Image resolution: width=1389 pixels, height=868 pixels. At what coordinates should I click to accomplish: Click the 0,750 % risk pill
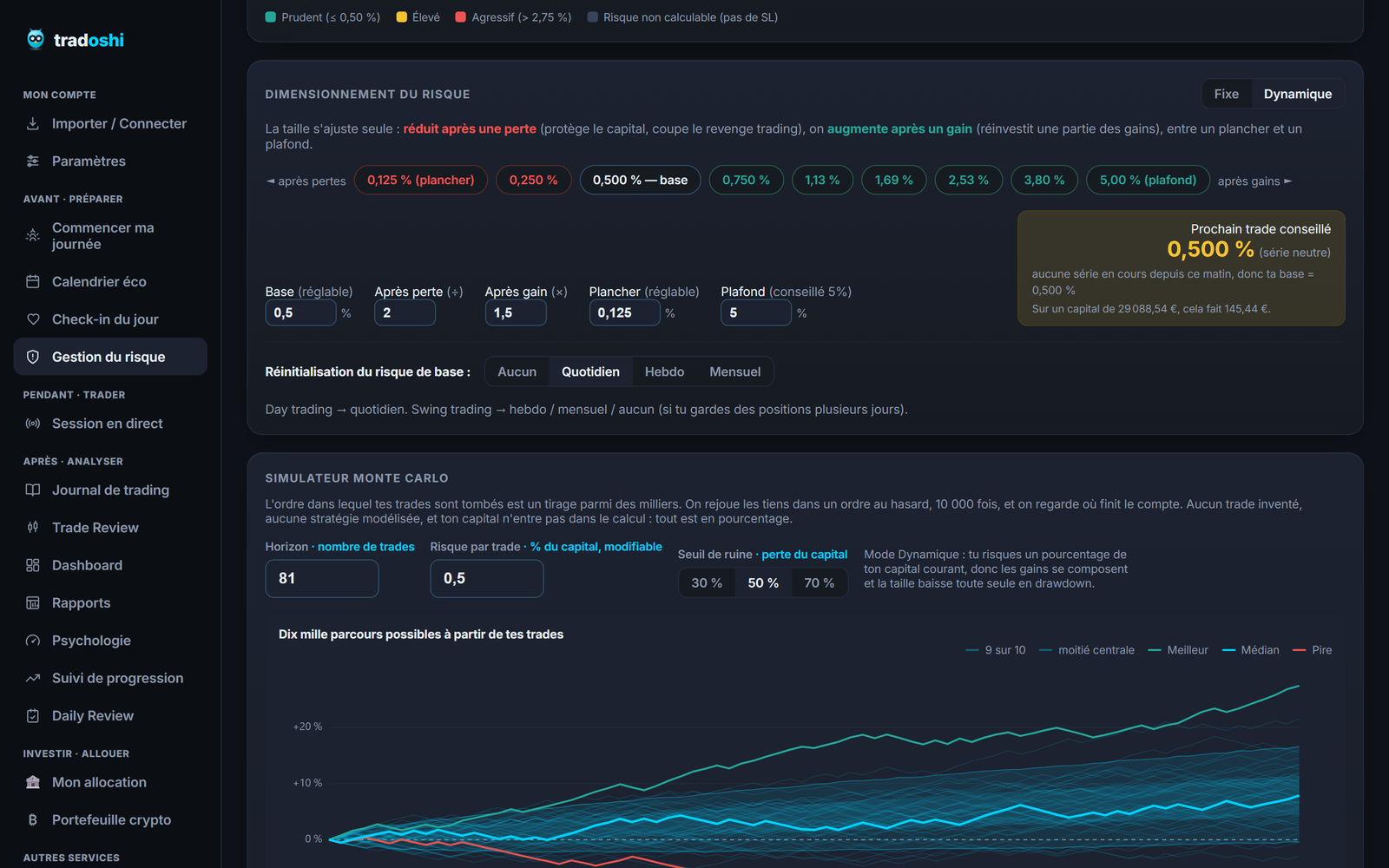click(746, 180)
